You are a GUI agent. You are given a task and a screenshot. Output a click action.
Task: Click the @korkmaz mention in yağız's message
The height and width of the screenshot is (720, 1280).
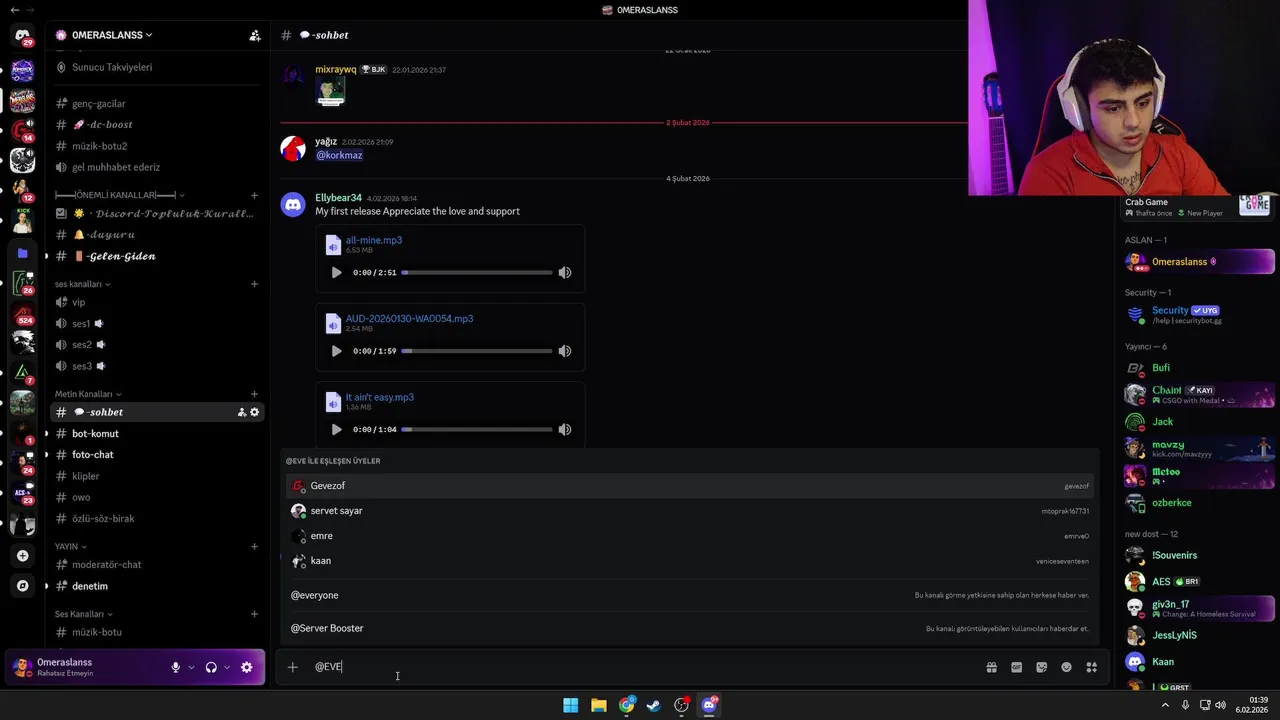click(x=339, y=155)
